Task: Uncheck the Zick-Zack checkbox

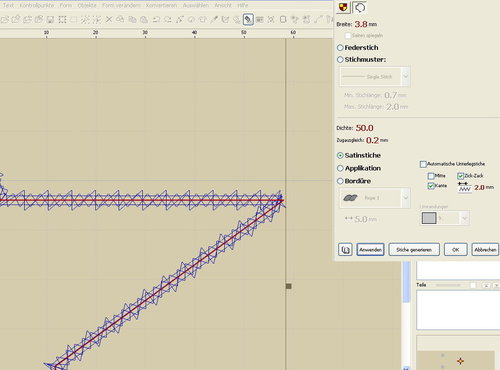Action: pyautogui.click(x=460, y=176)
